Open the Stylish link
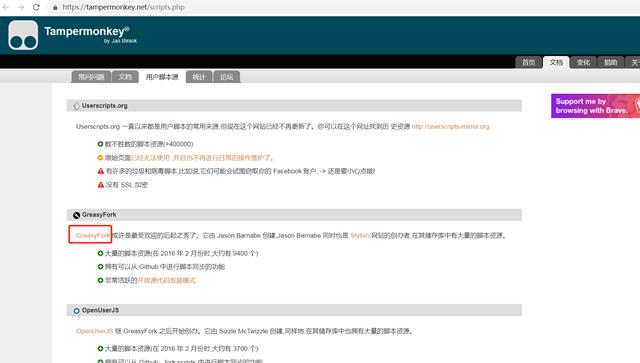 tap(360, 236)
